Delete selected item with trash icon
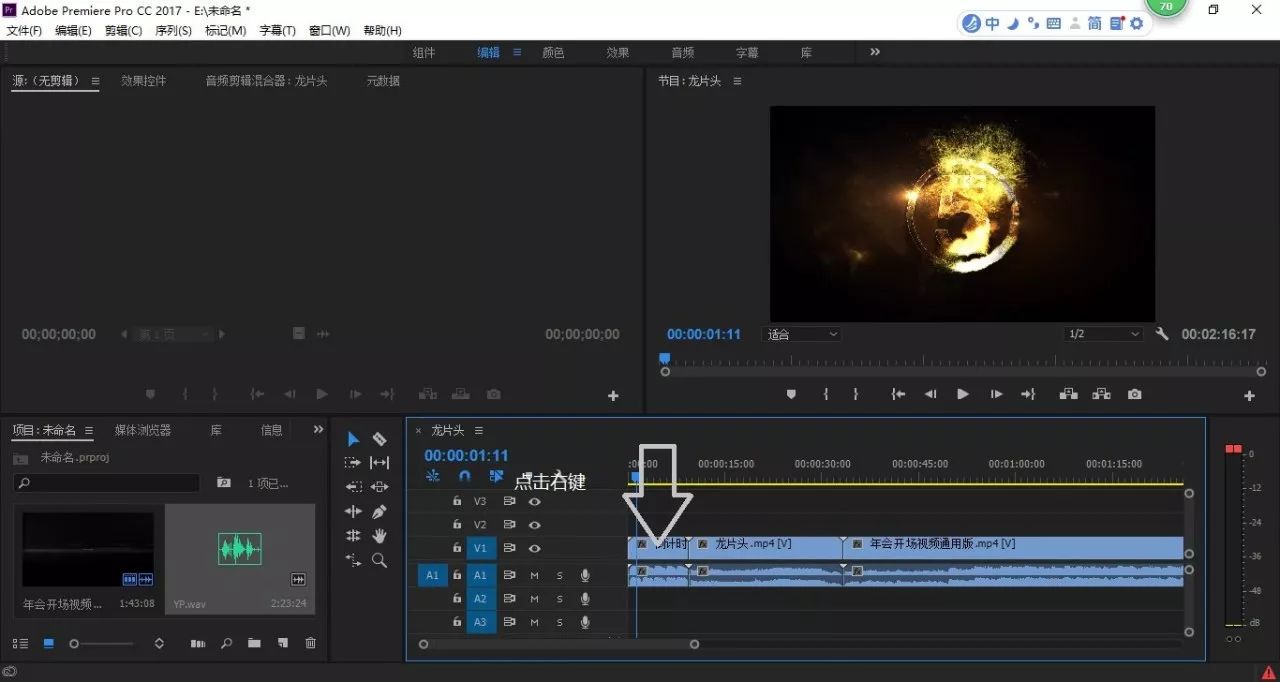Image resolution: width=1280 pixels, height=682 pixels. pos(311,644)
